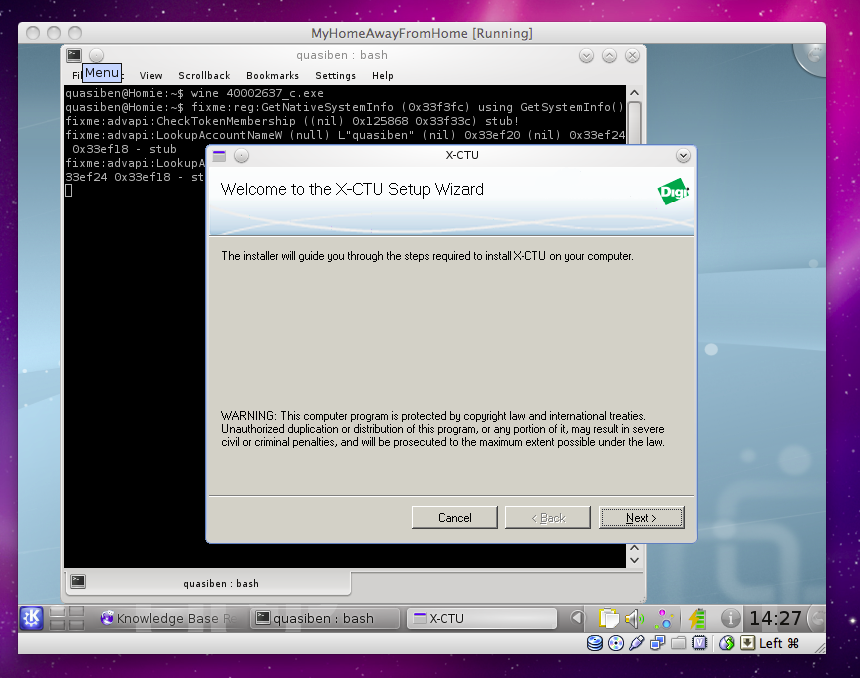Click the Back button in the setup wizard

coord(548,517)
